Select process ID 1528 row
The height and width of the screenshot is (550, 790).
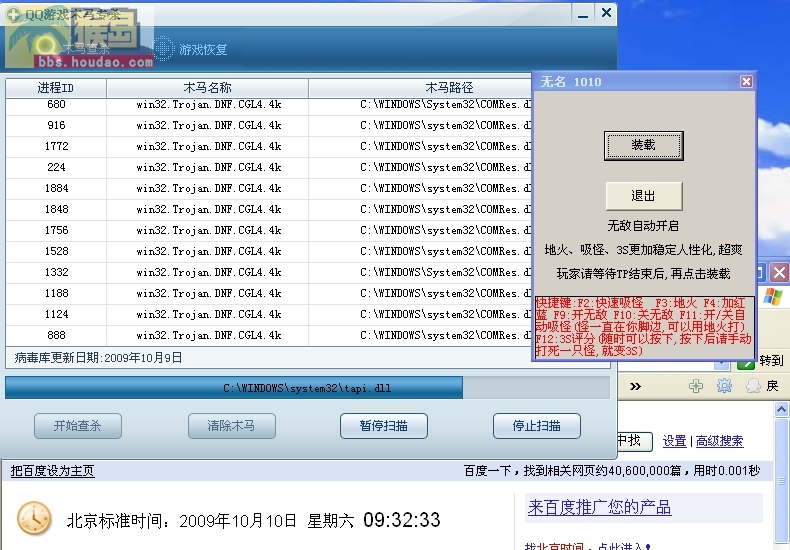tap(268, 251)
